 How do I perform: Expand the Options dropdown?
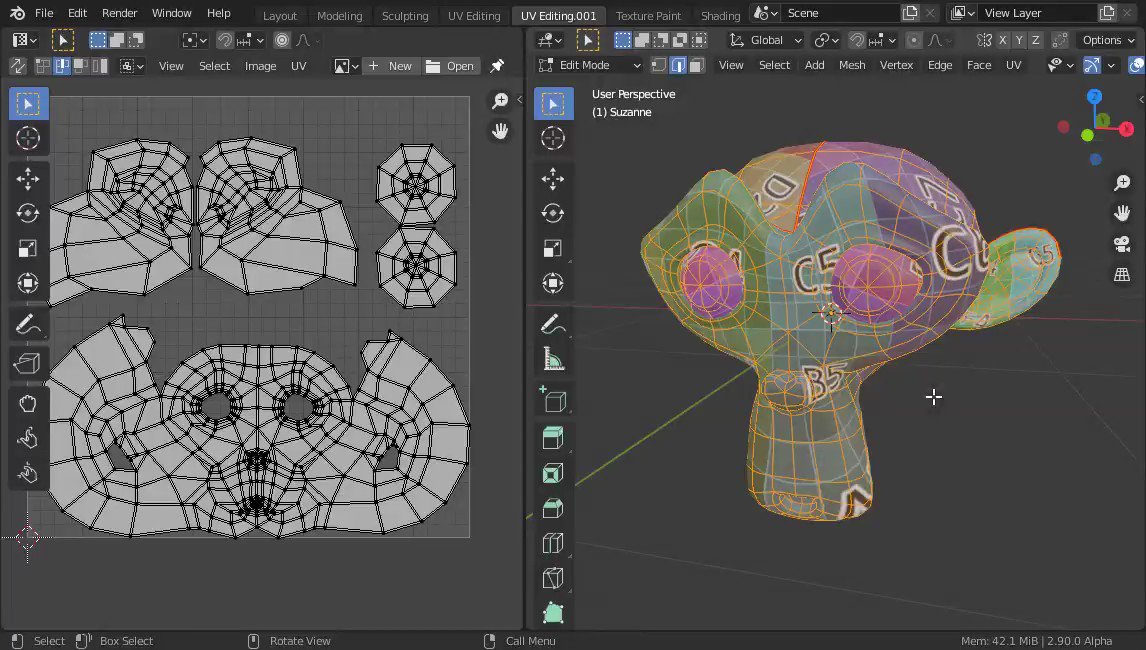click(1107, 40)
